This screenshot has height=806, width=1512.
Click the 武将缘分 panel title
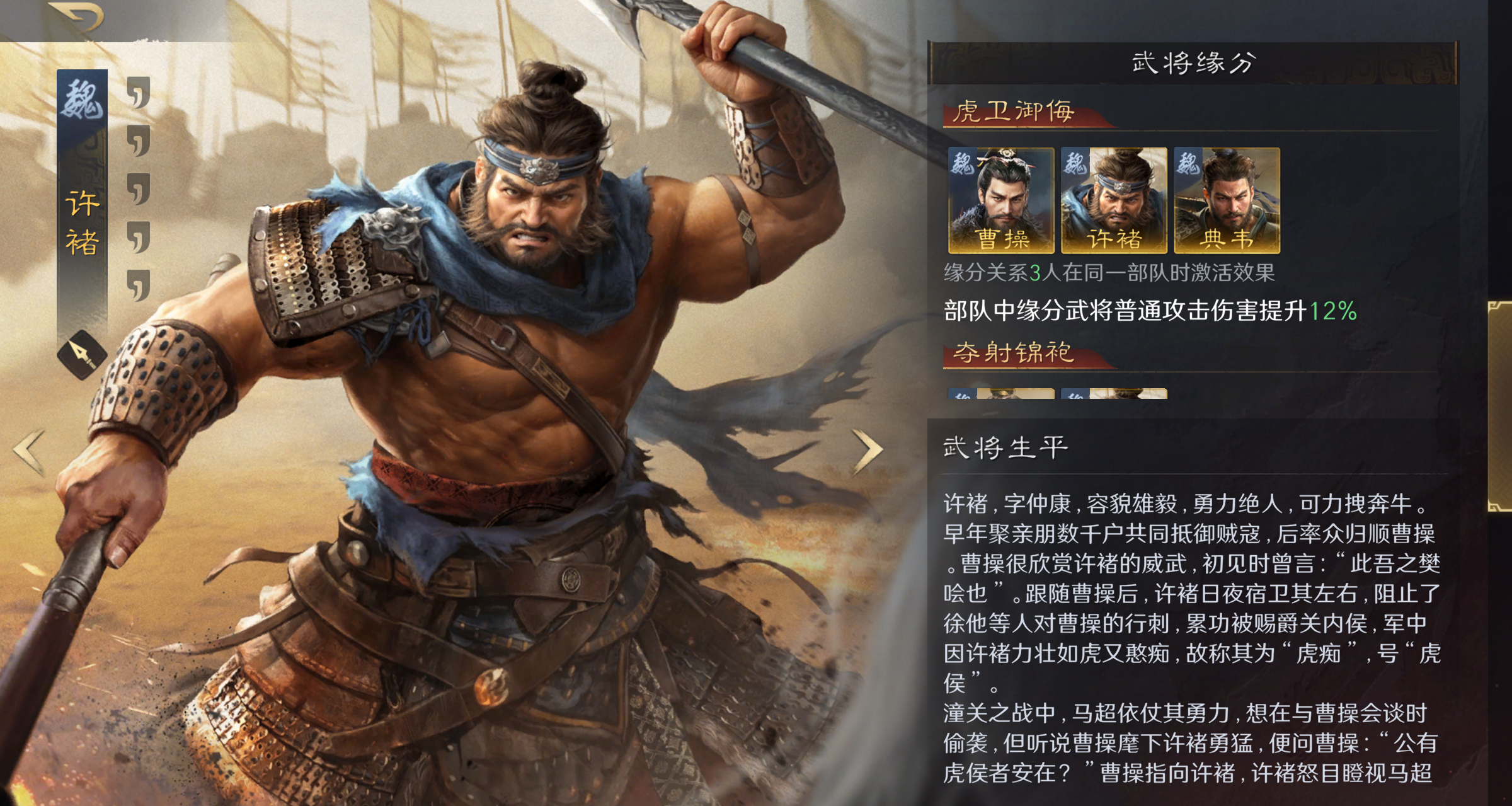(1194, 62)
